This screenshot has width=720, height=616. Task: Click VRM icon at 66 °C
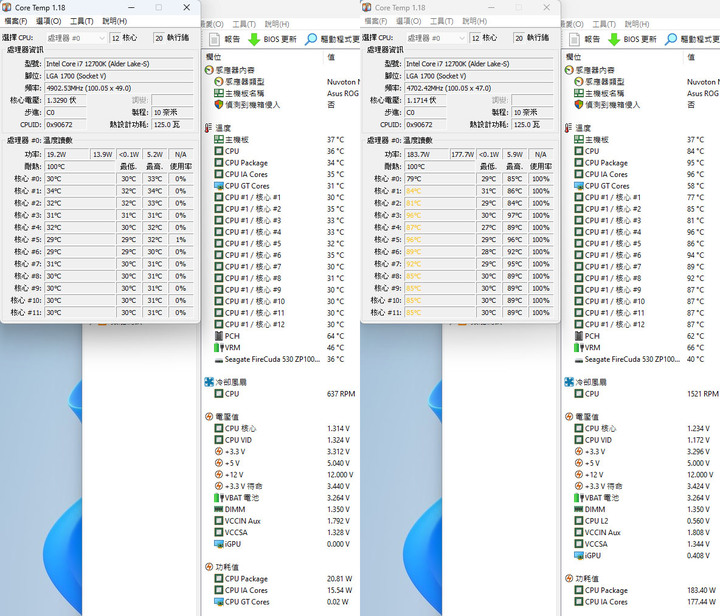579,347
